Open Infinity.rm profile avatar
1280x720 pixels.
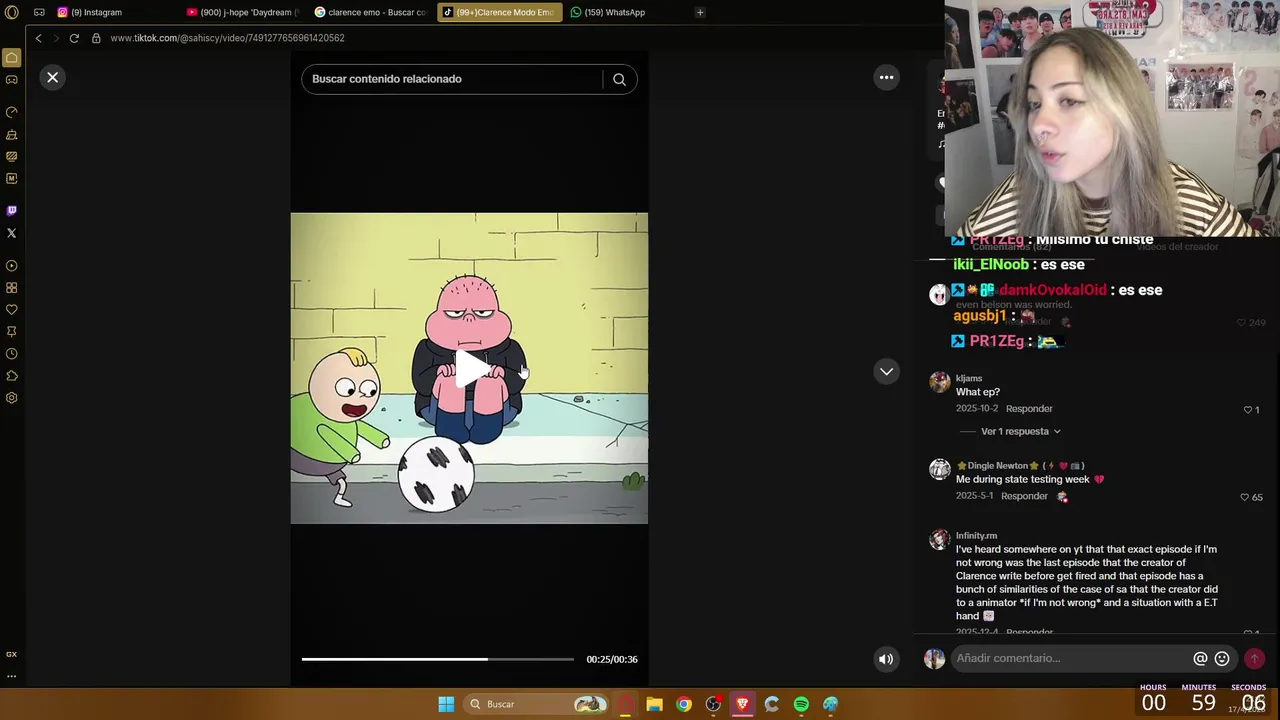(x=939, y=539)
